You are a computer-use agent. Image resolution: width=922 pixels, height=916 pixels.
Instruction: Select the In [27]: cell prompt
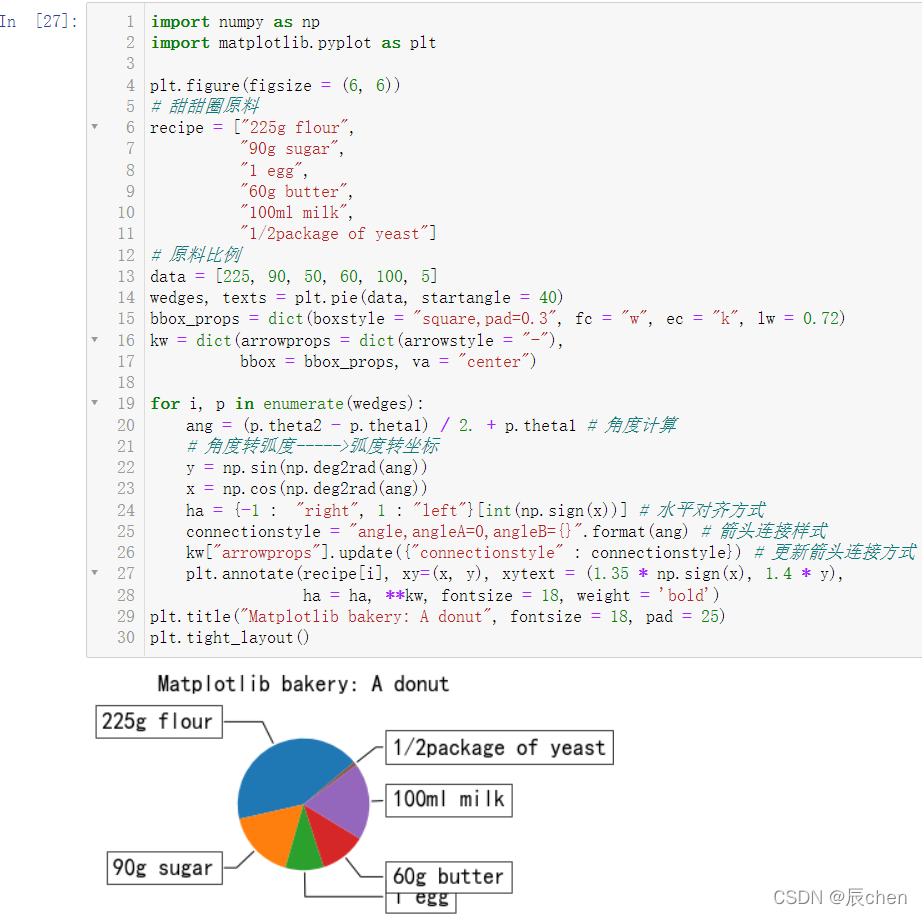pyautogui.click(x=39, y=21)
